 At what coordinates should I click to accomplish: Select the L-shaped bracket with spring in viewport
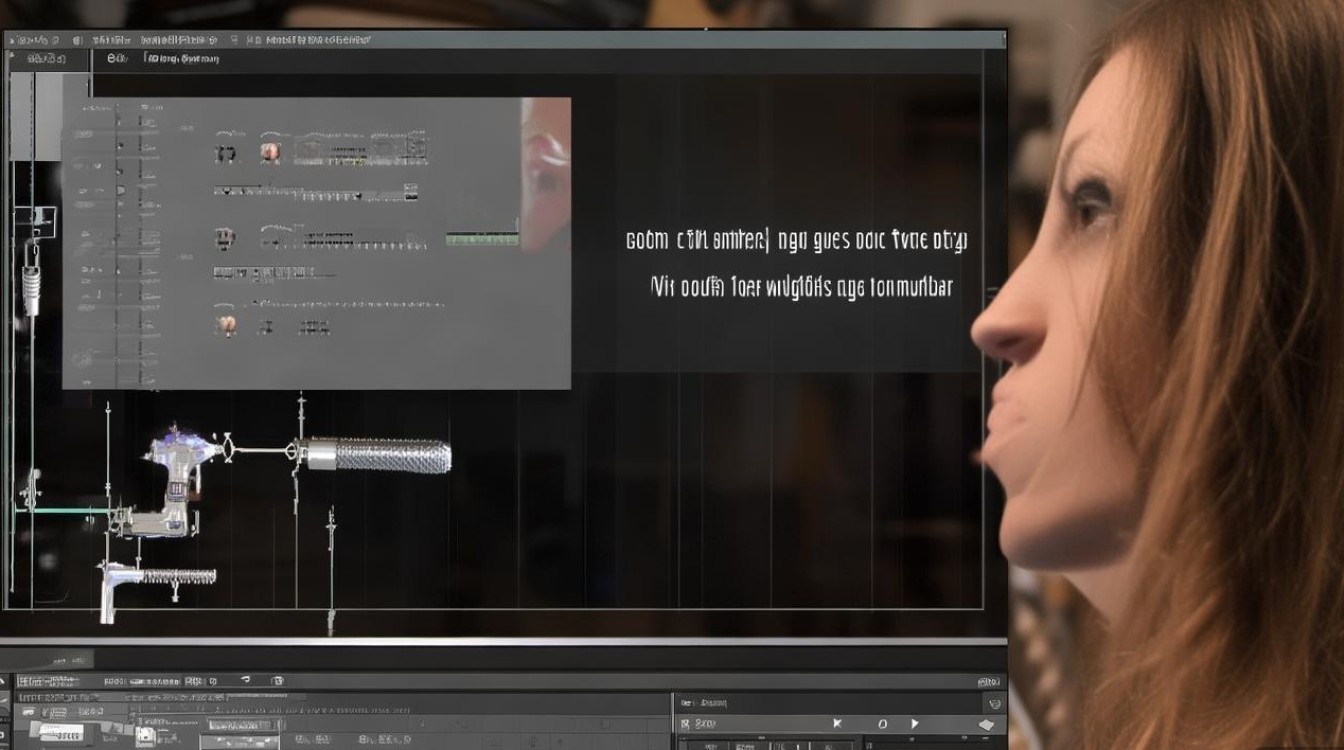point(150,581)
